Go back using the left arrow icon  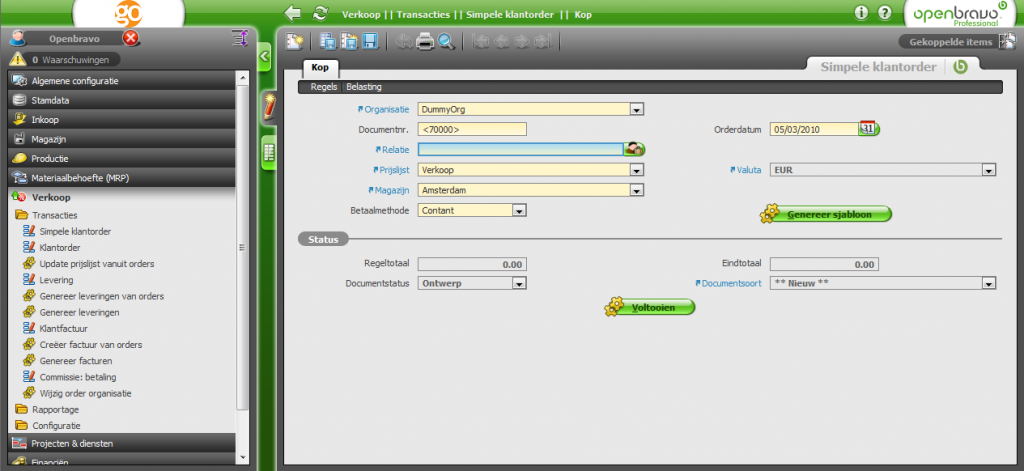coord(293,13)
